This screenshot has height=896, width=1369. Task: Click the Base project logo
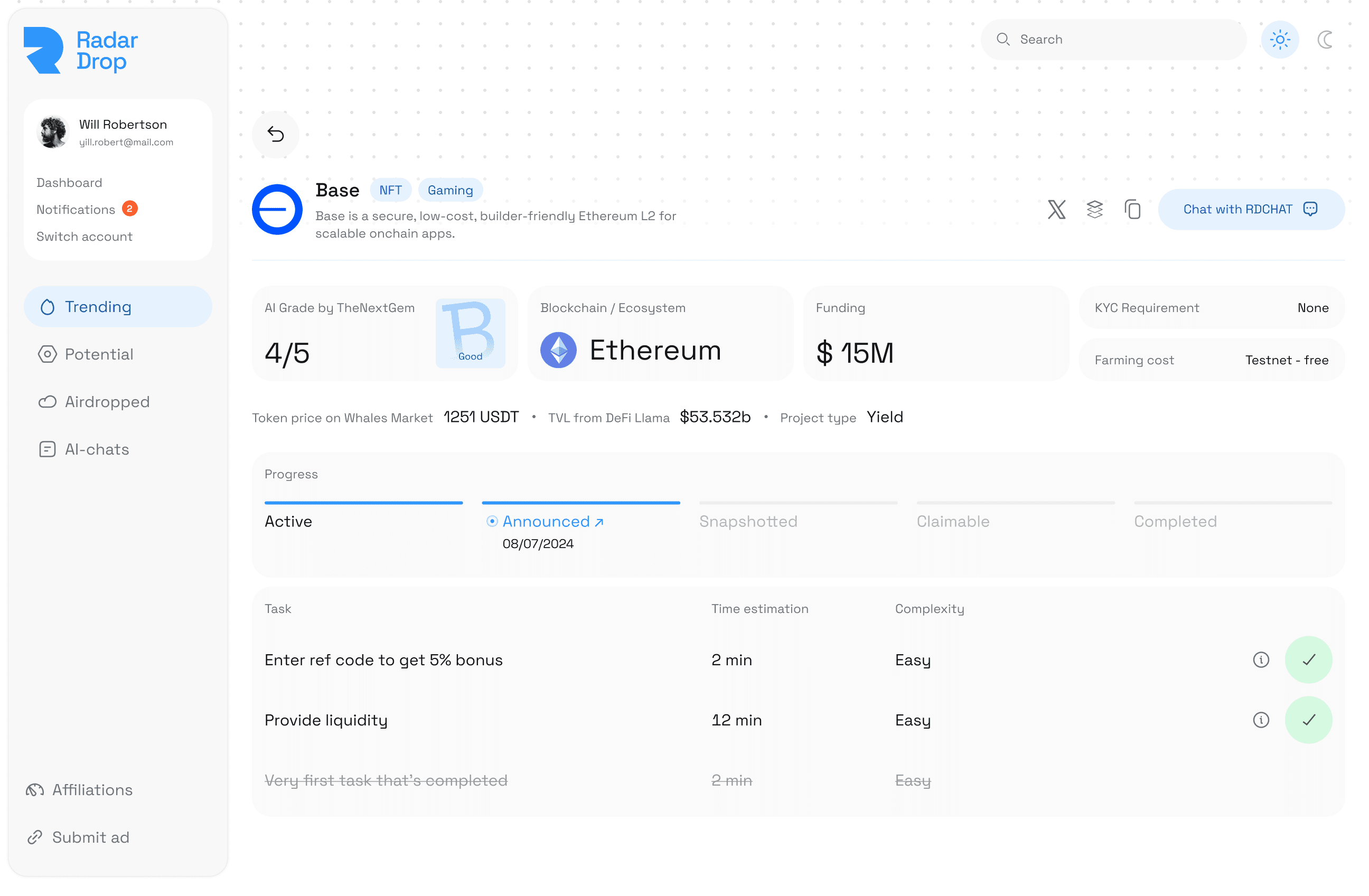[x=277, y=210]
